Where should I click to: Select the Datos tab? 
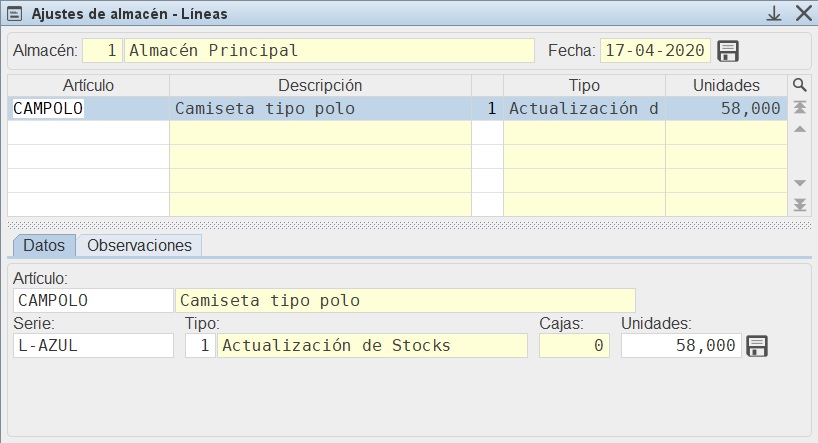[x=44, y=245]
